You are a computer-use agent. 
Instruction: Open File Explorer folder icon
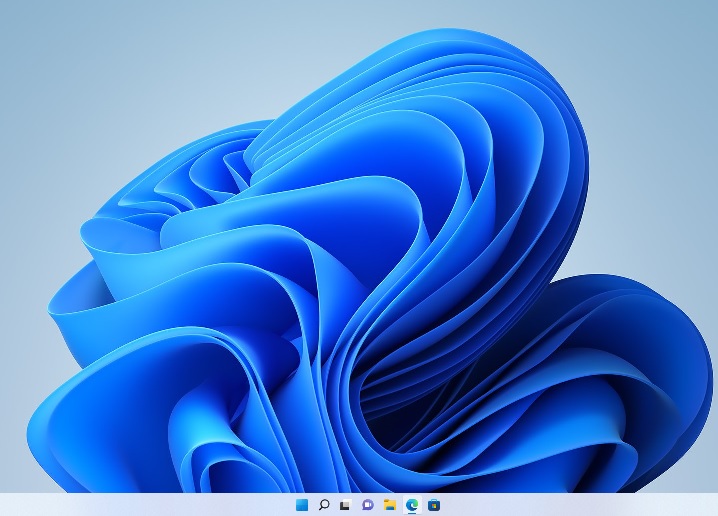click(x=390, y=505)
